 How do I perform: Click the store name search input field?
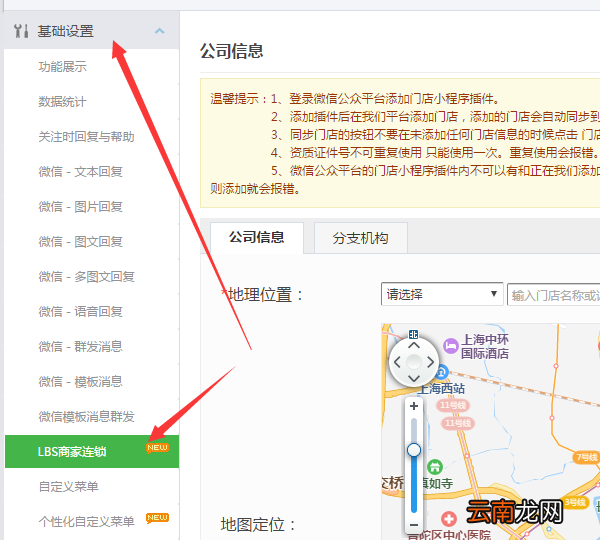tap(553, 295)
